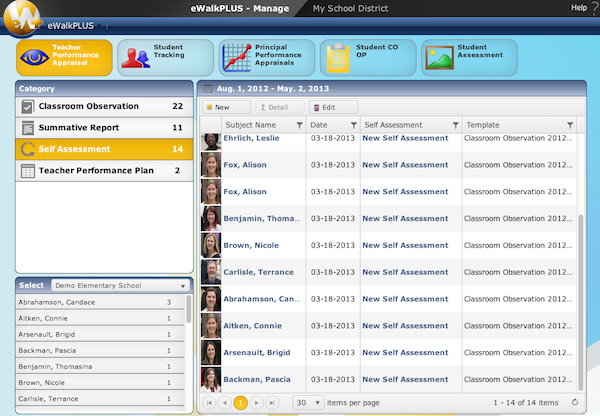
Task: Filter the Date column
Action: (354, 125)
